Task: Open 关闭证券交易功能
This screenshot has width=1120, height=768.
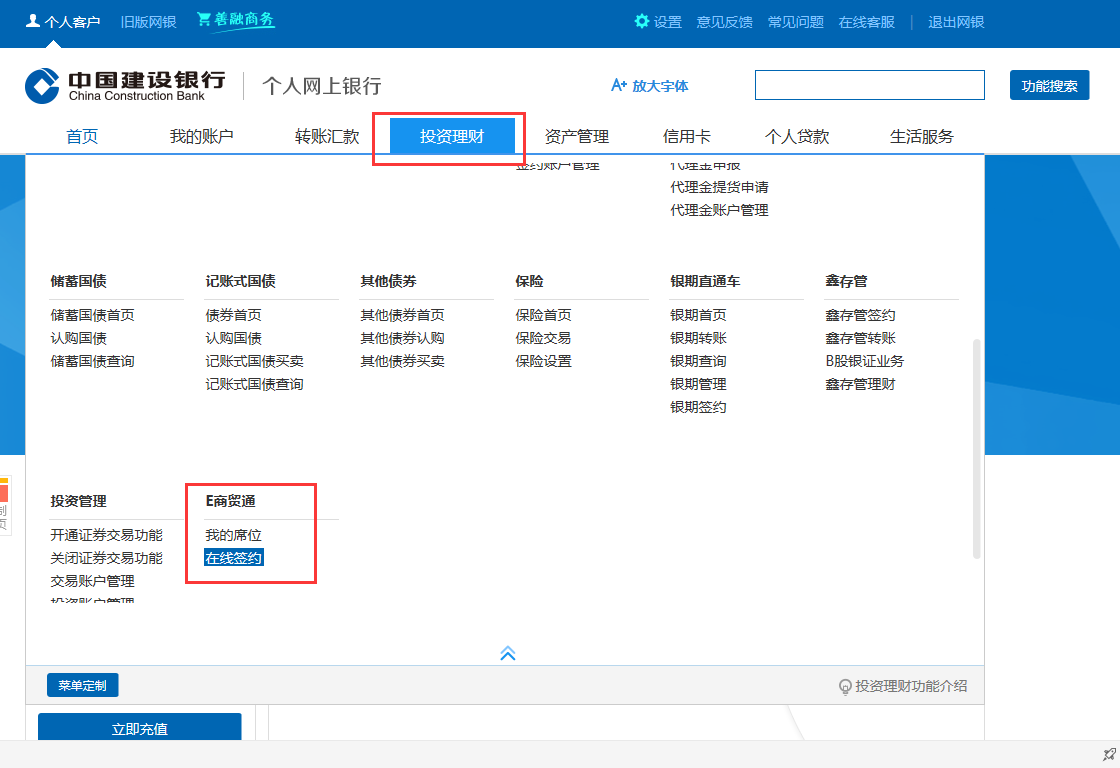Action: (x=106, y=558)
